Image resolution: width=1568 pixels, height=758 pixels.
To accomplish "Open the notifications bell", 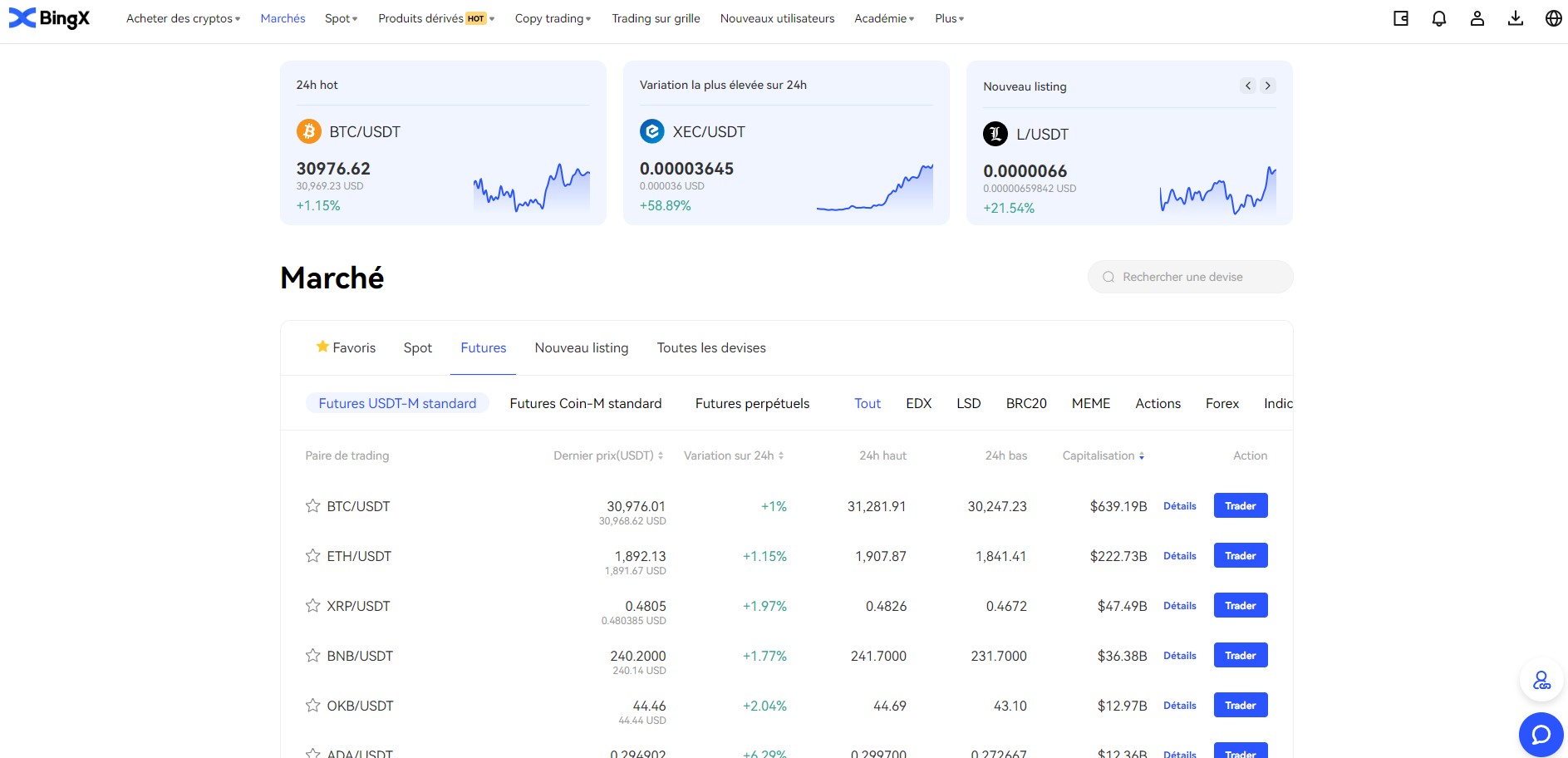I will (1439, 18).
